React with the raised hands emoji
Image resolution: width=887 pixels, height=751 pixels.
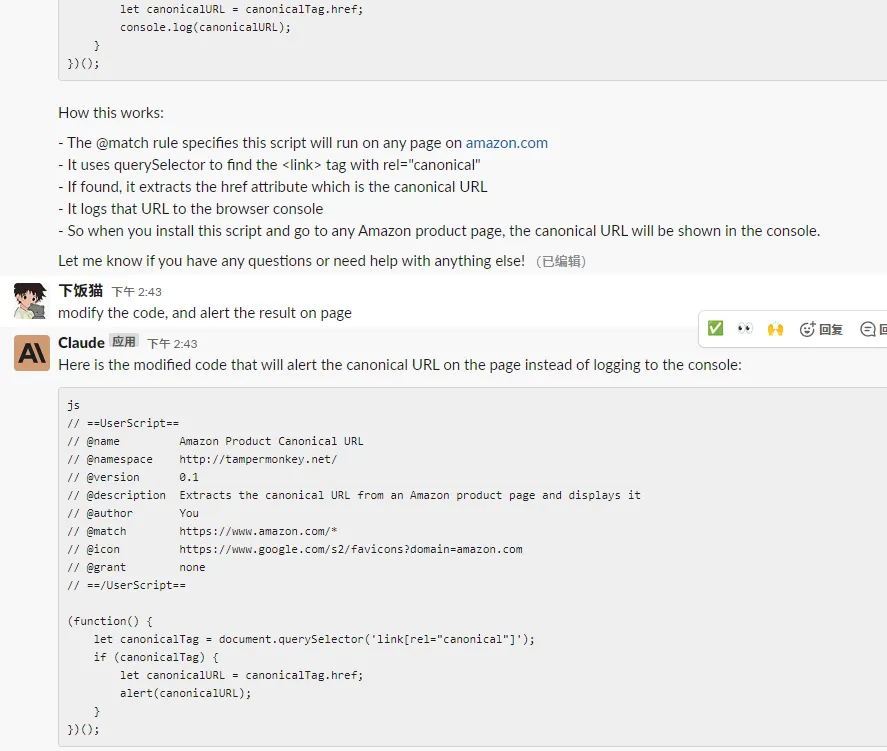775,329
